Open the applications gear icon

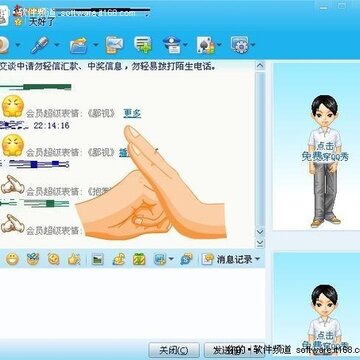240,45
